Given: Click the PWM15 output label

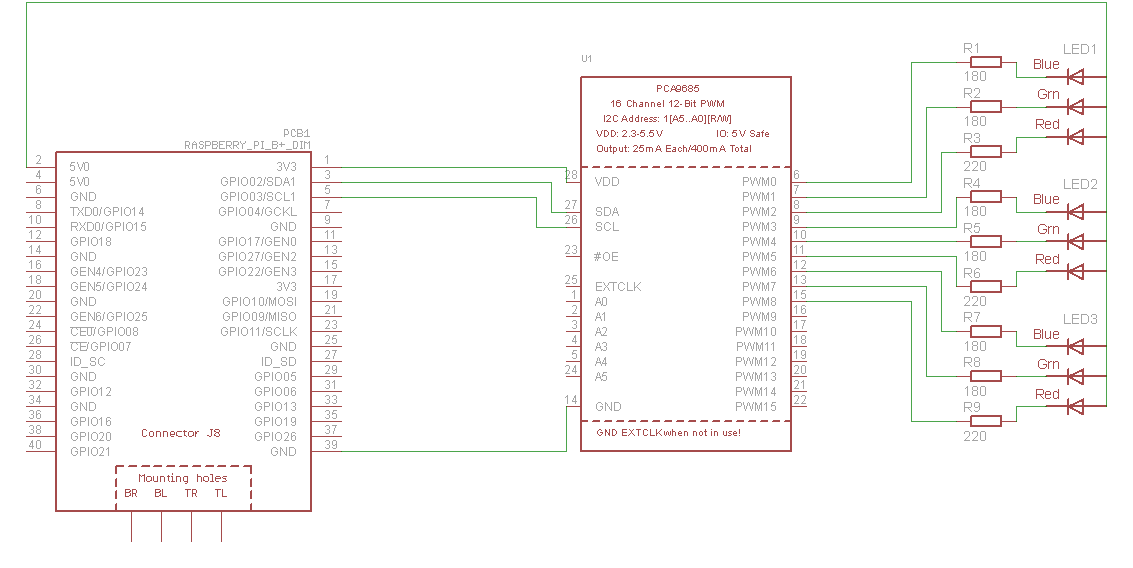Looking at the screenshot, I should 756,407.
